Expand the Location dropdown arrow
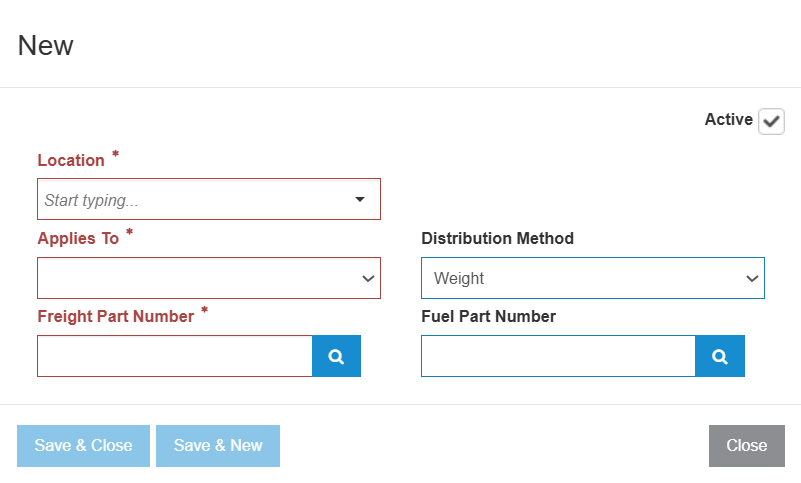Screen dimensions: 801x483 click(x=360, y=199)
